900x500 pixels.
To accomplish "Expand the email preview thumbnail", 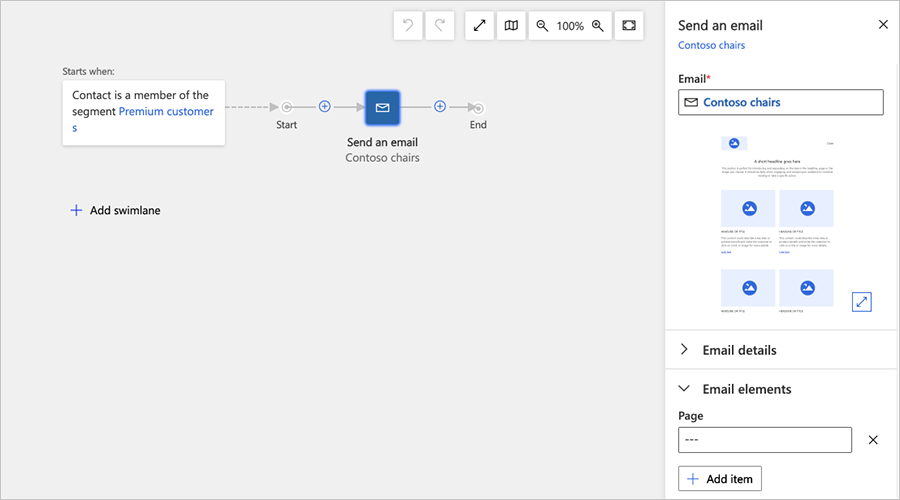I will [862, 301].
